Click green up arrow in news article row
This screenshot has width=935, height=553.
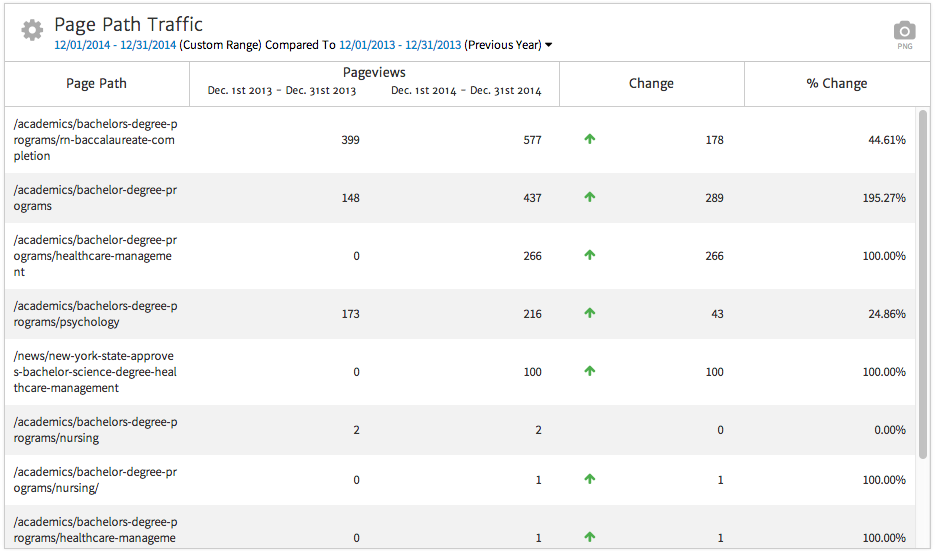point(589,372)
